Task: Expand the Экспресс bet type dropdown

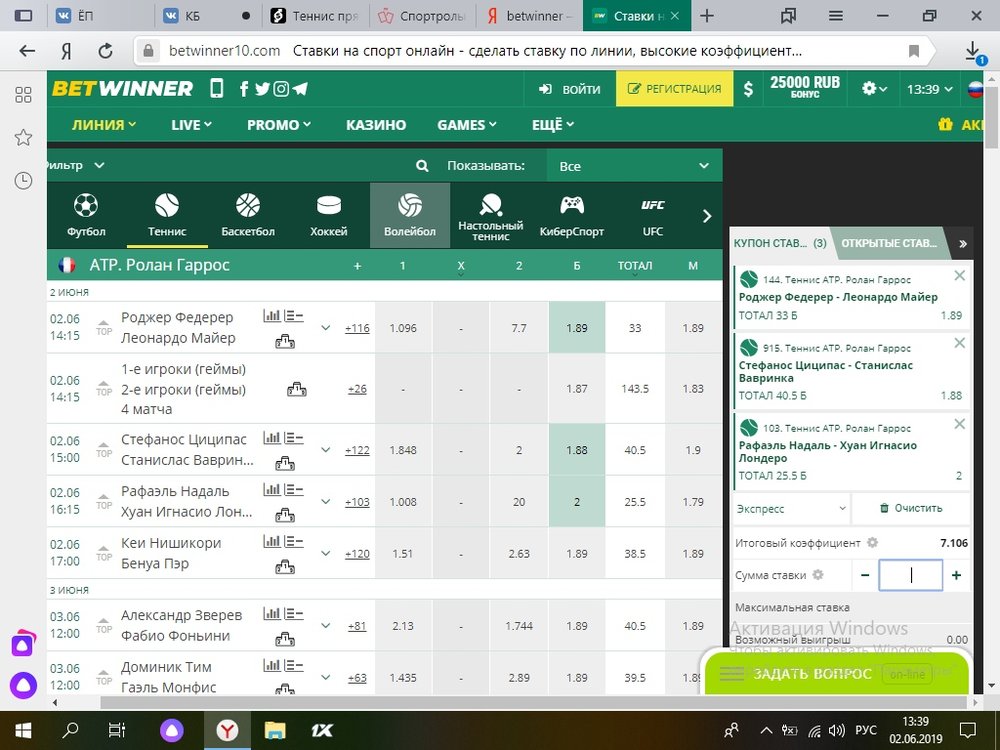Action: click(x=791, y=508)
